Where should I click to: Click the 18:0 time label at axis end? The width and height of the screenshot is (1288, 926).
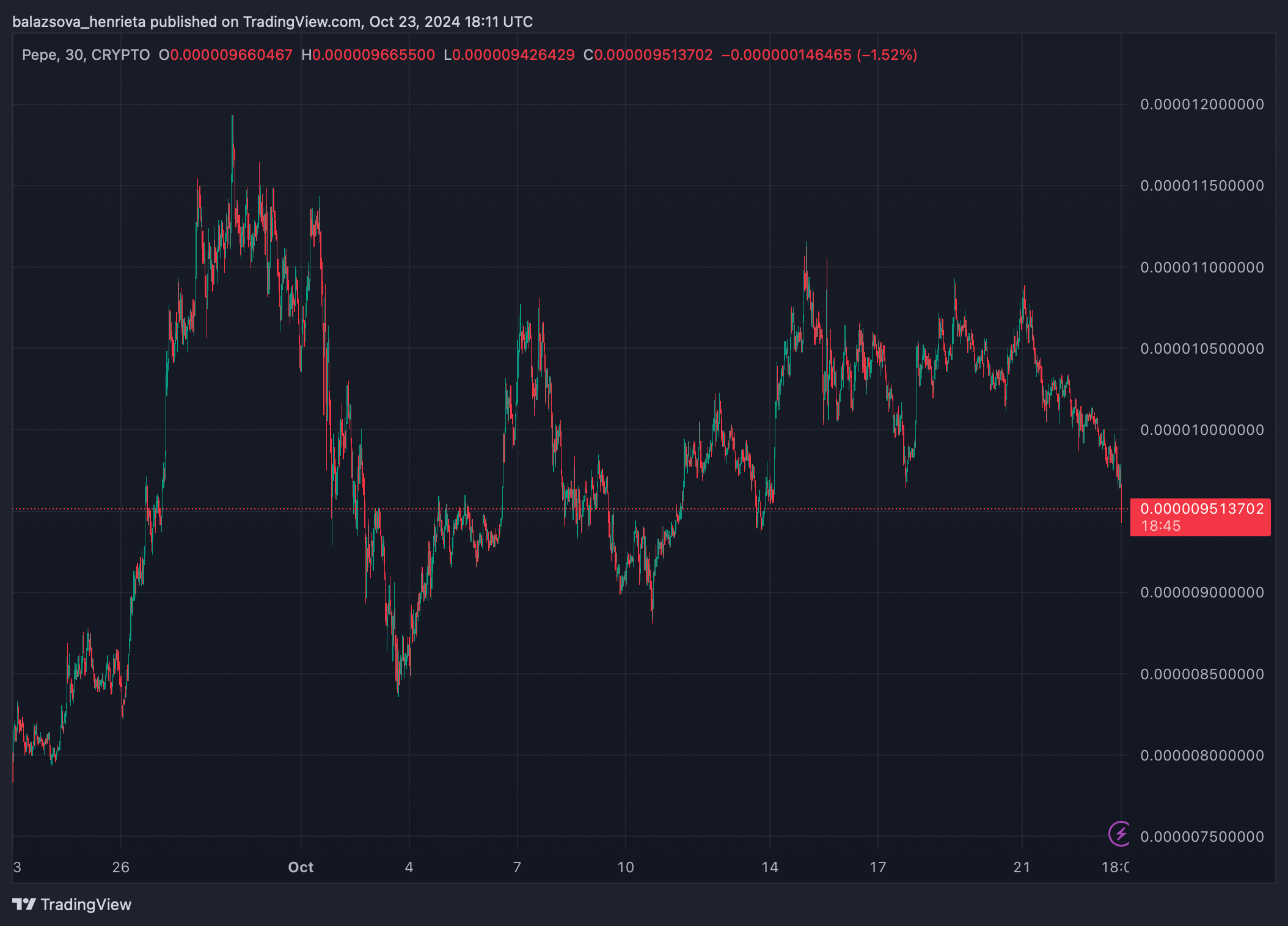[1115, 867]
